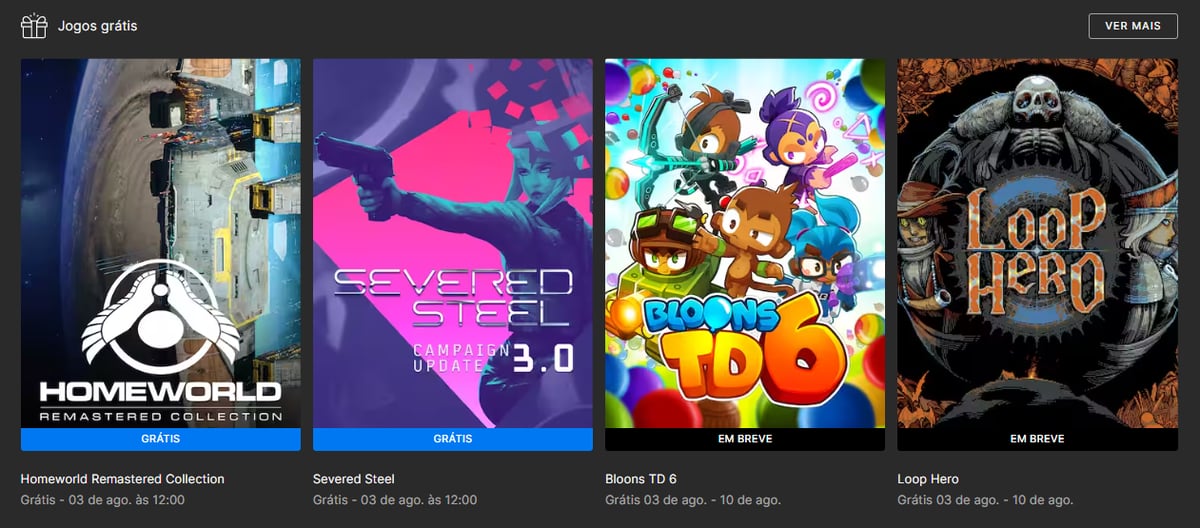
Task: Click the gift box icon beside Jogos grátis
Action: [34, 26]
